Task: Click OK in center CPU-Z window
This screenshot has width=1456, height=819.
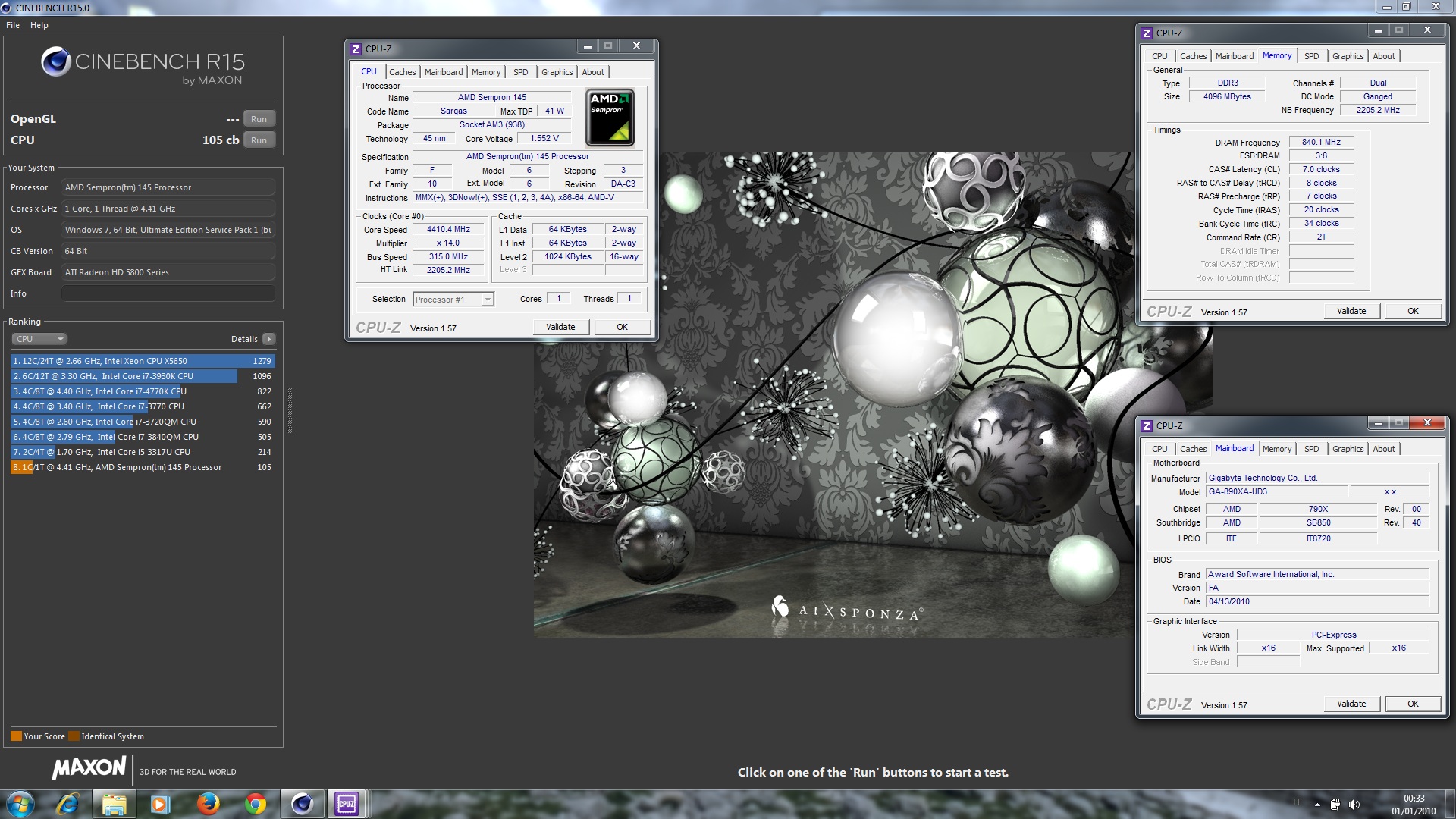Action: point(622,327)
